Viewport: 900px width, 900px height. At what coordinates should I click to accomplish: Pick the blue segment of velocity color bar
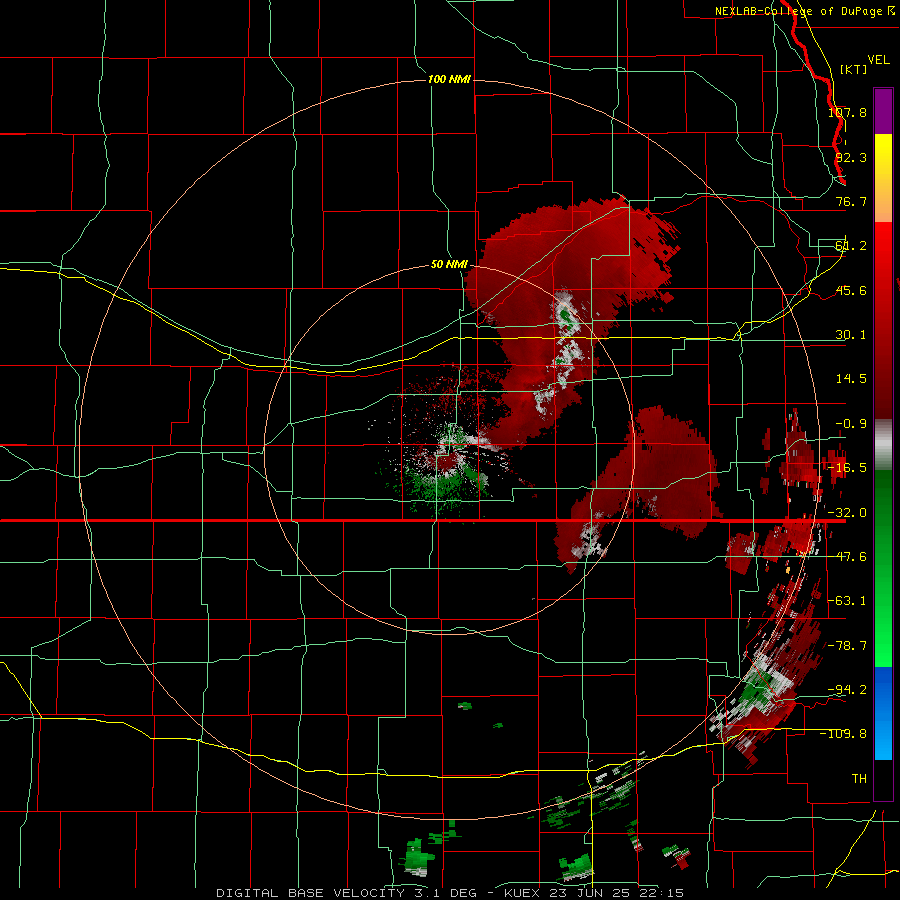883,713
